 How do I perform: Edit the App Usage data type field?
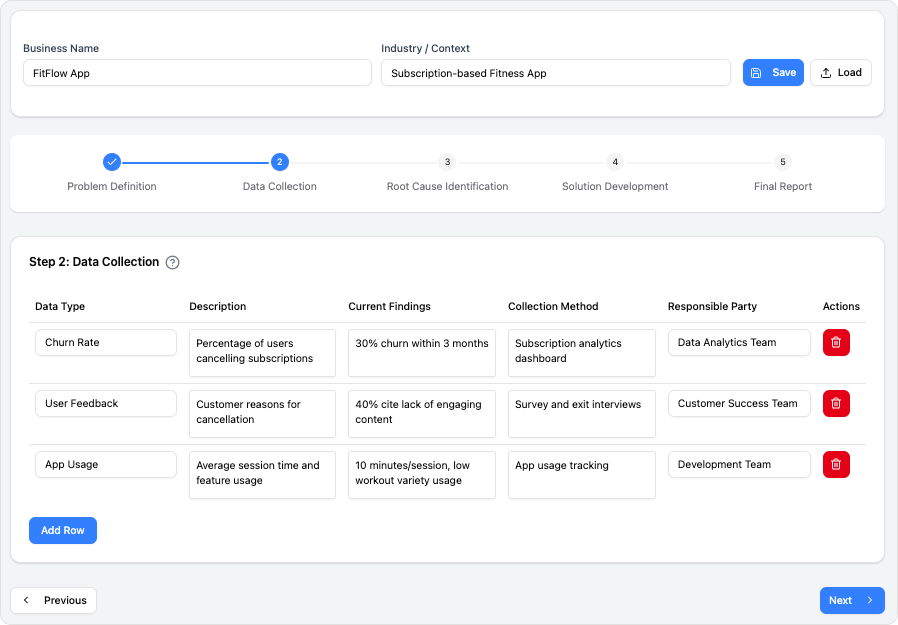(x=106, y=465)
